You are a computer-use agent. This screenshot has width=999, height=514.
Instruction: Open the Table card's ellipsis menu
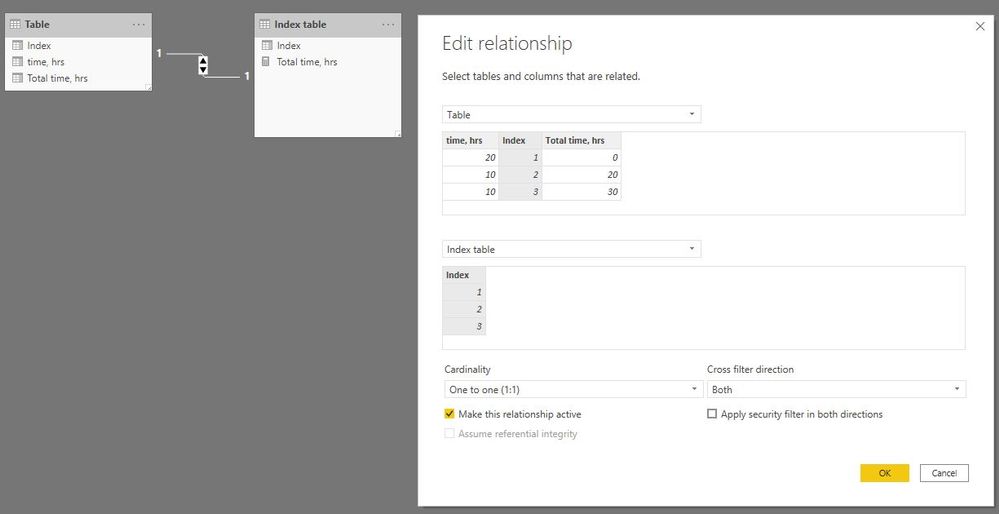[x=138, y=25]
